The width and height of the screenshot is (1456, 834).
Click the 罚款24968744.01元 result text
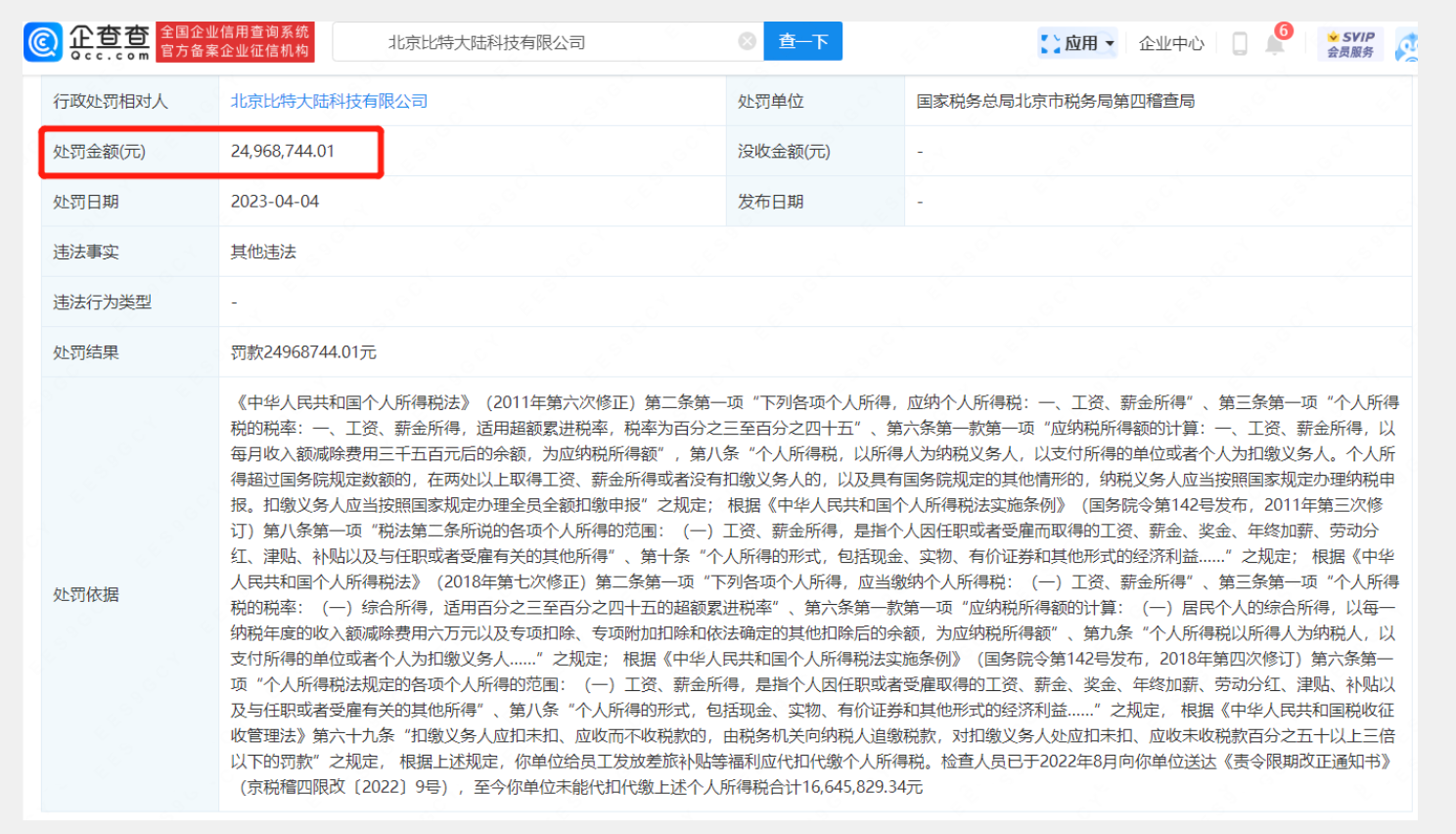pyautogui.click(x=303, y=352)
